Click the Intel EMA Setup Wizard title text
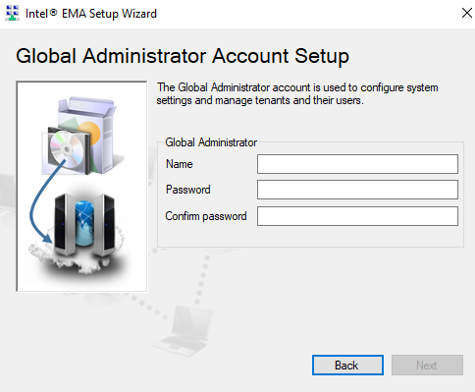 pyautogui.click(x=91, y=14)
